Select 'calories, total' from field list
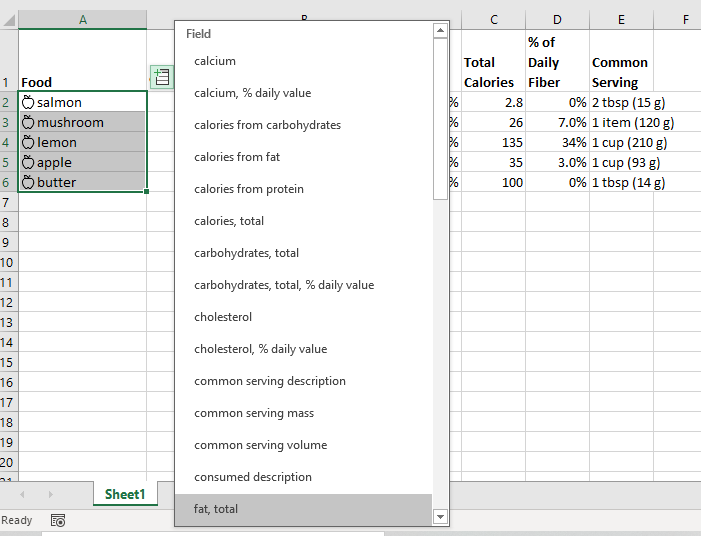The image size is (701, 536). pos(303,221)
